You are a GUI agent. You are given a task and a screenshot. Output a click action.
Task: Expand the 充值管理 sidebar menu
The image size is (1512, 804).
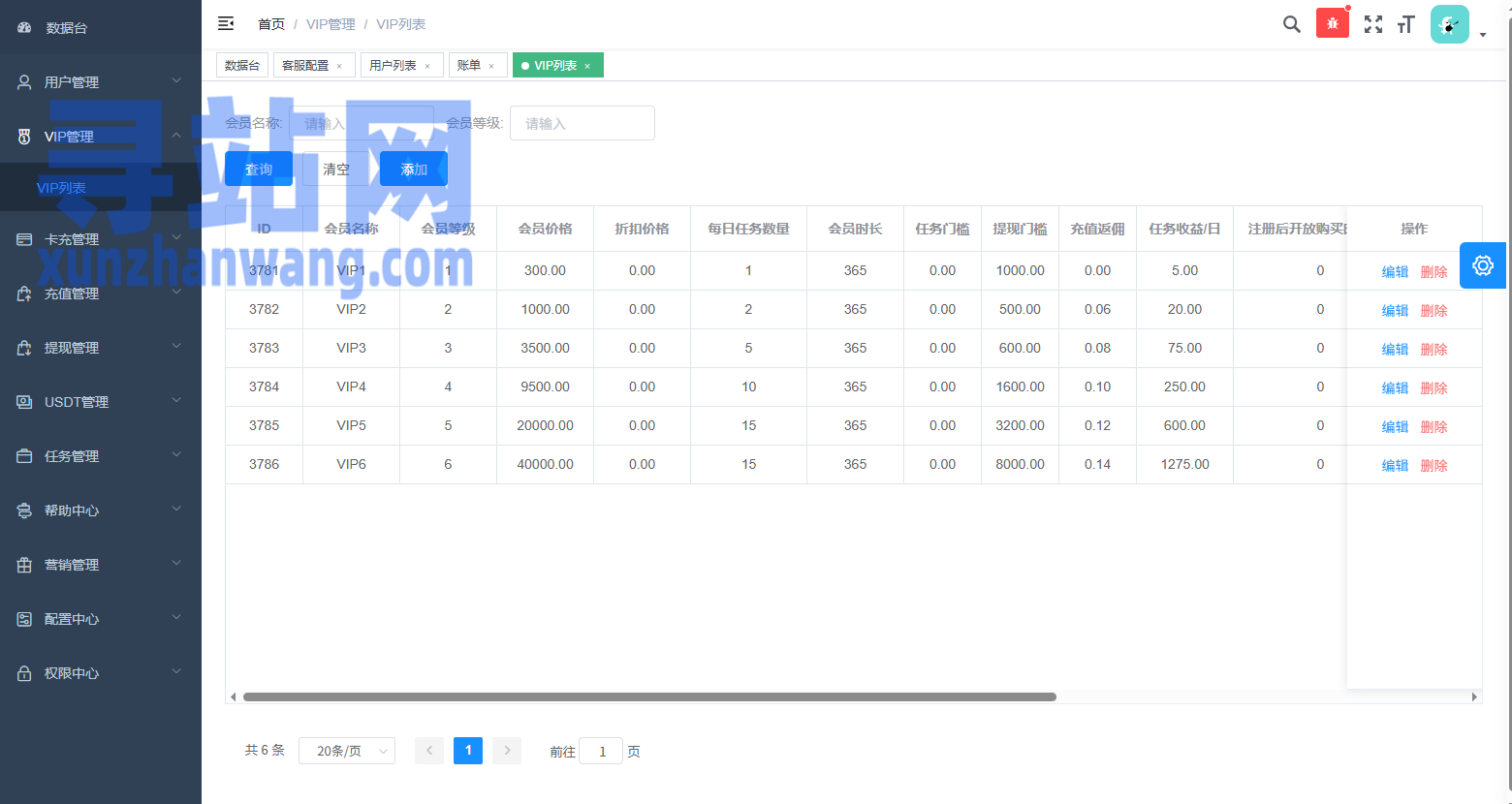pos(101,294)
